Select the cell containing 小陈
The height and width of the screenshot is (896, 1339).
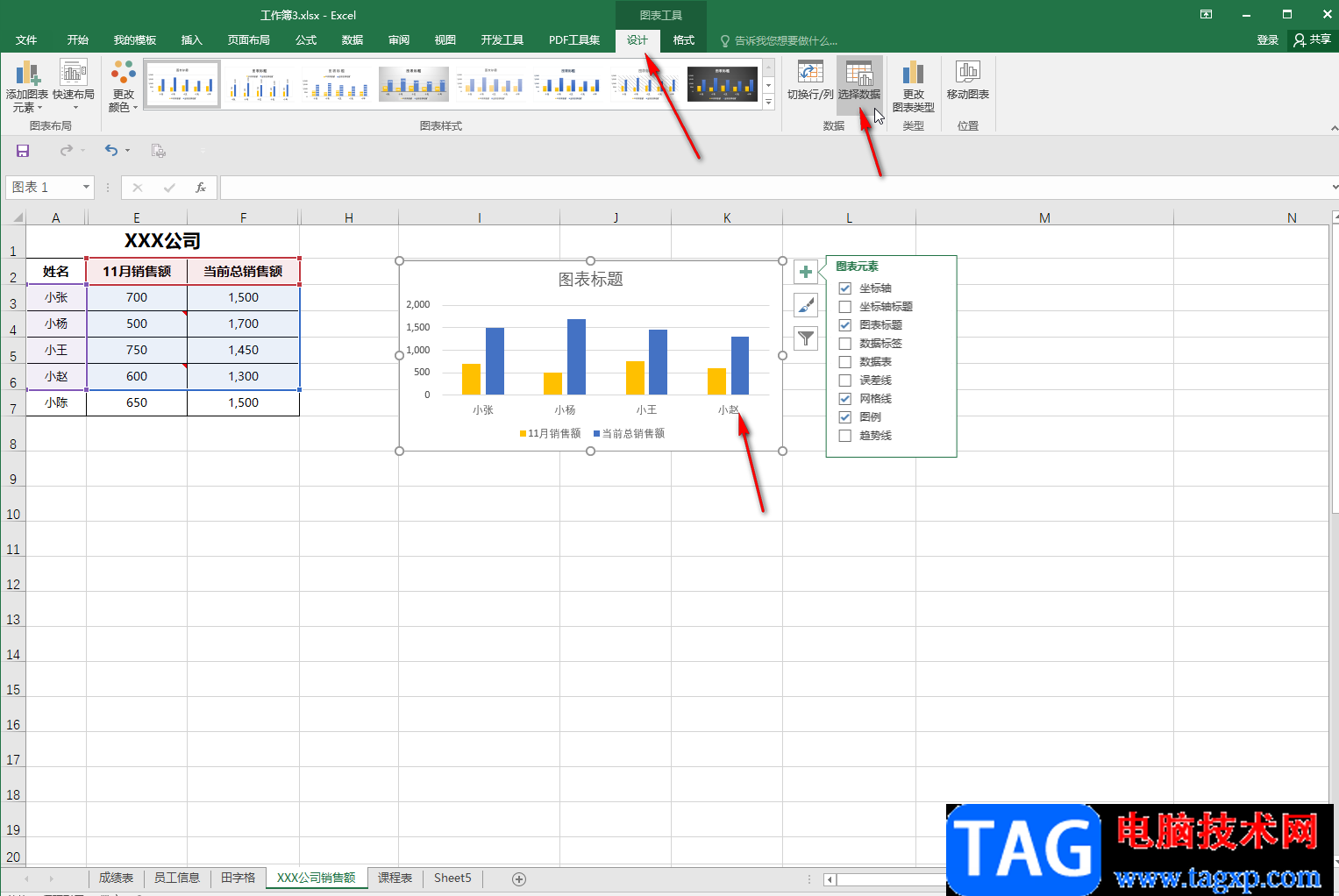point(56,403)
